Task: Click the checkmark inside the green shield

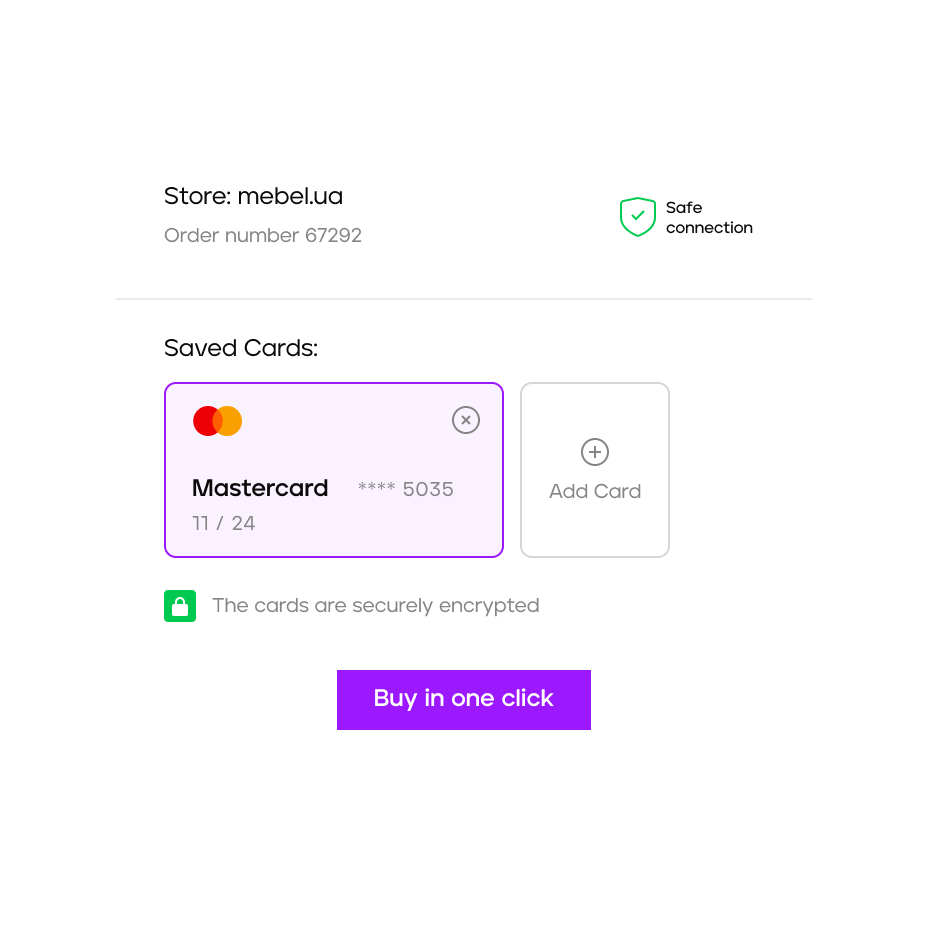Action: pos(637,215)
